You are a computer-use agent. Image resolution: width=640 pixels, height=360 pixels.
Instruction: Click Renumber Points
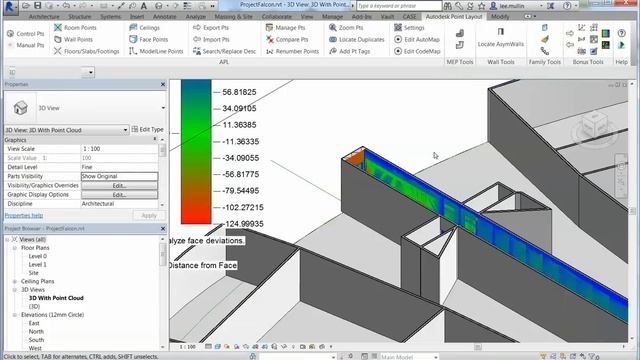(292, 51)
